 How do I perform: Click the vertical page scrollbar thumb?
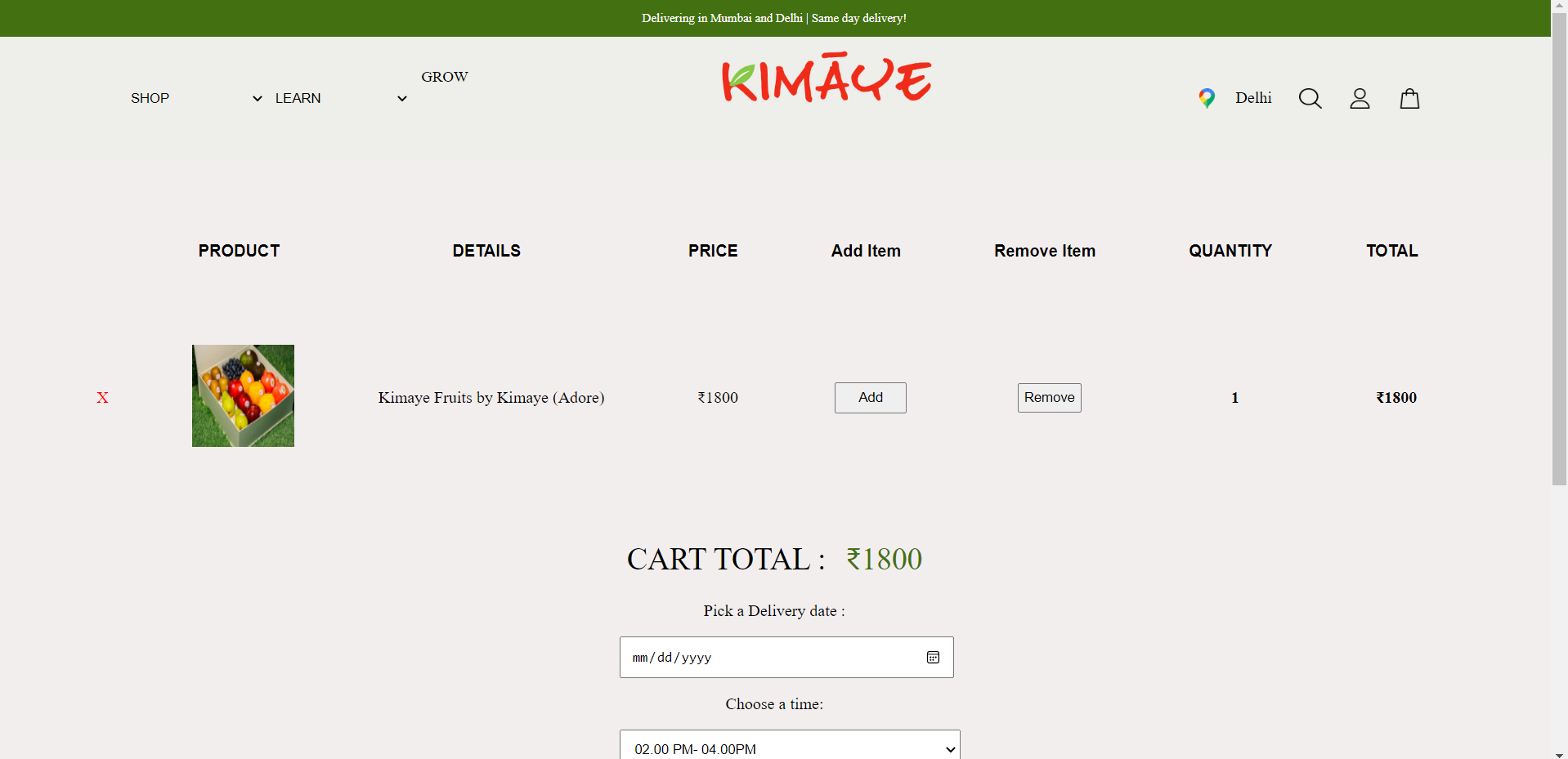[1560, 249]
